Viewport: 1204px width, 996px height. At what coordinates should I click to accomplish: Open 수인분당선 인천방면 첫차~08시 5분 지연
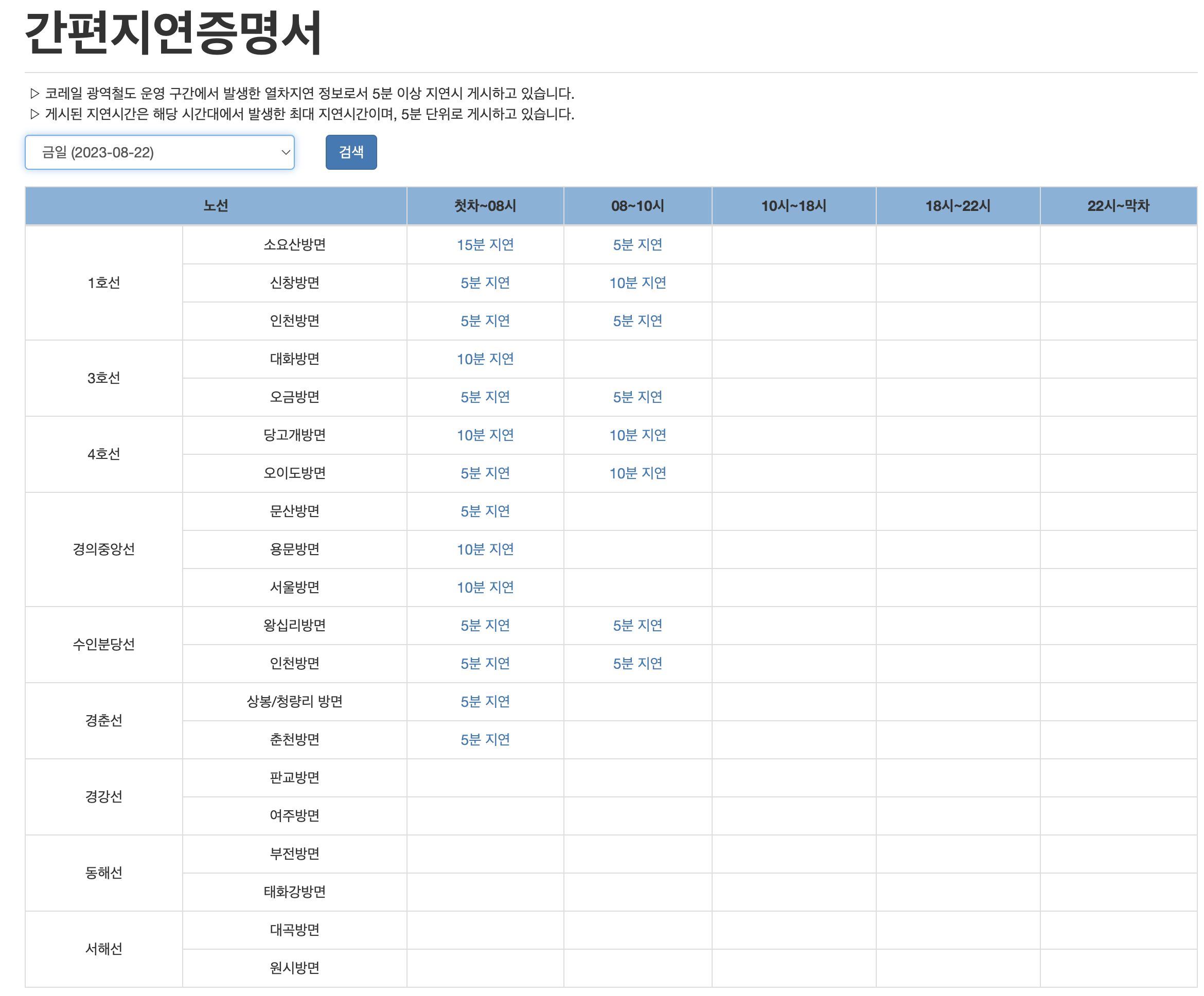click(485, 664)
